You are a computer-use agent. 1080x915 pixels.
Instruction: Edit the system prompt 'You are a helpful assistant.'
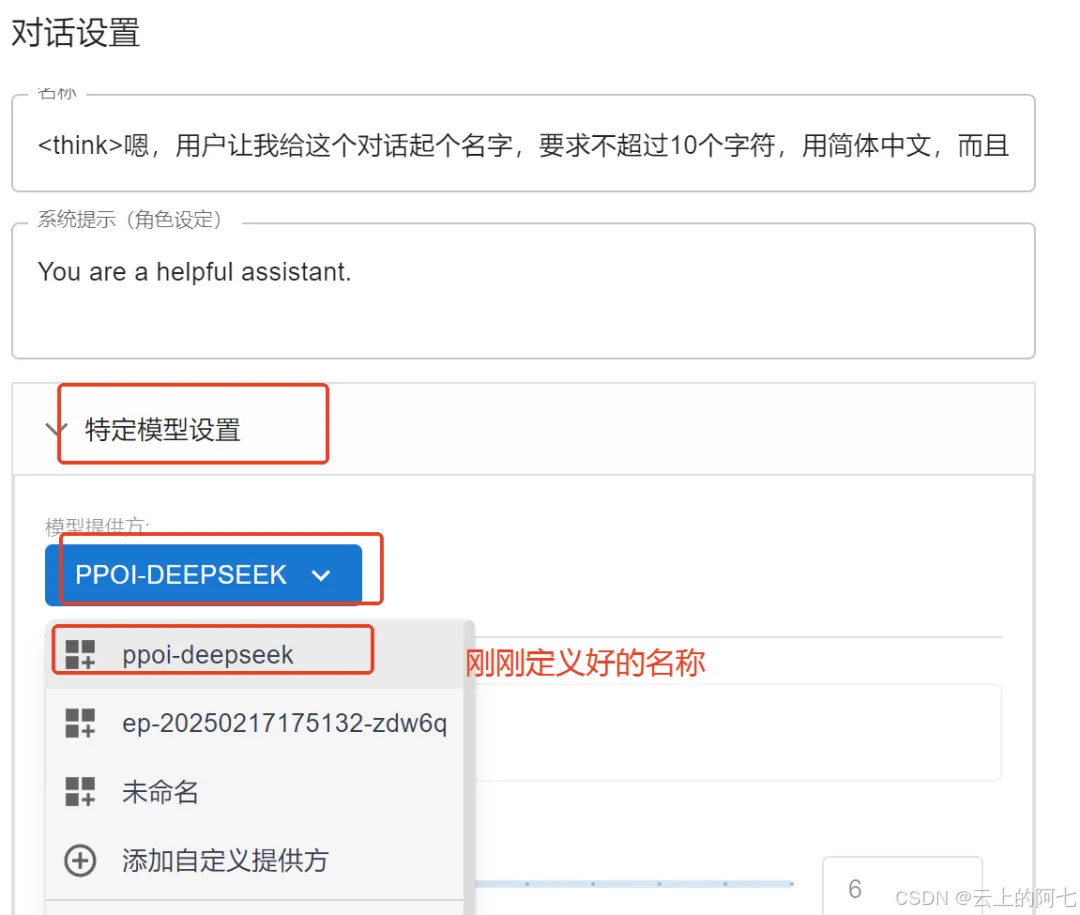tap(523, 291)
